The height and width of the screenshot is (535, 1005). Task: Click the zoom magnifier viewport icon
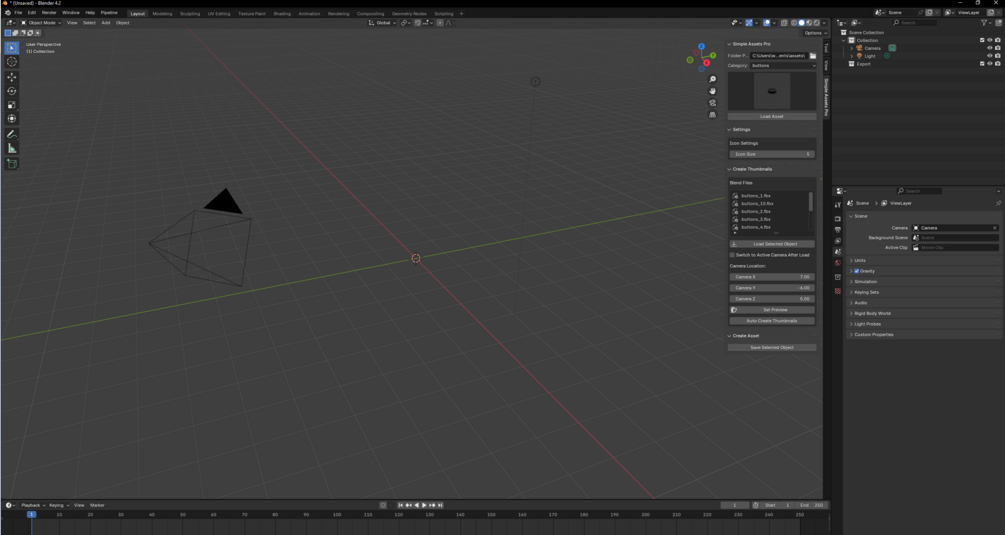tap(712, 79)
